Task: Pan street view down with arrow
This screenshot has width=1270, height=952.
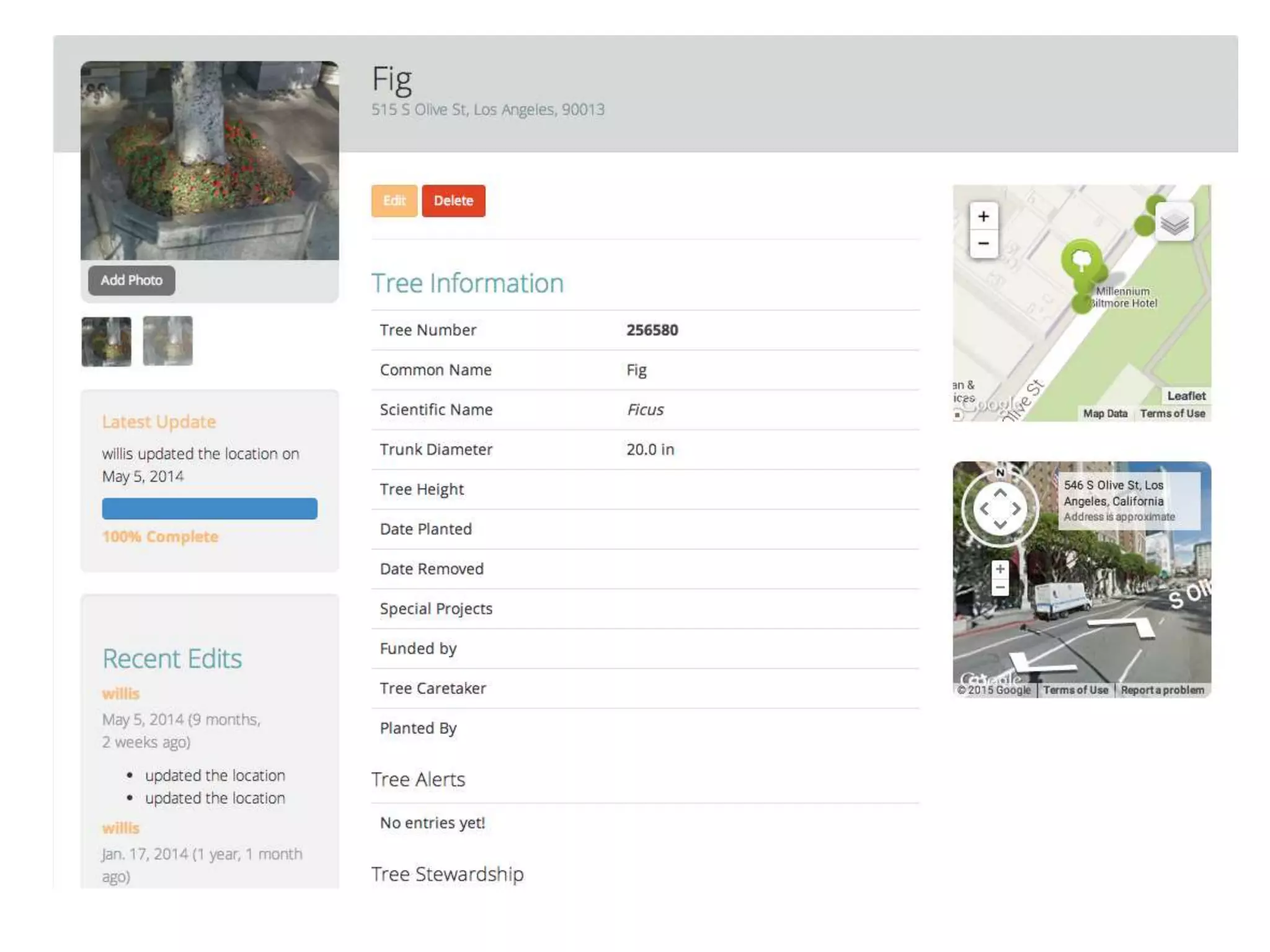Action: pyautogui.click(x=1000, y=525)
